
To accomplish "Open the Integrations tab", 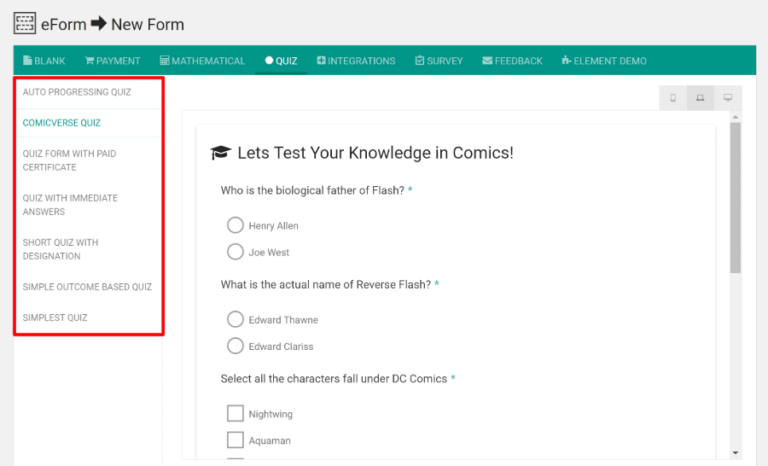I will coord(356,61).
